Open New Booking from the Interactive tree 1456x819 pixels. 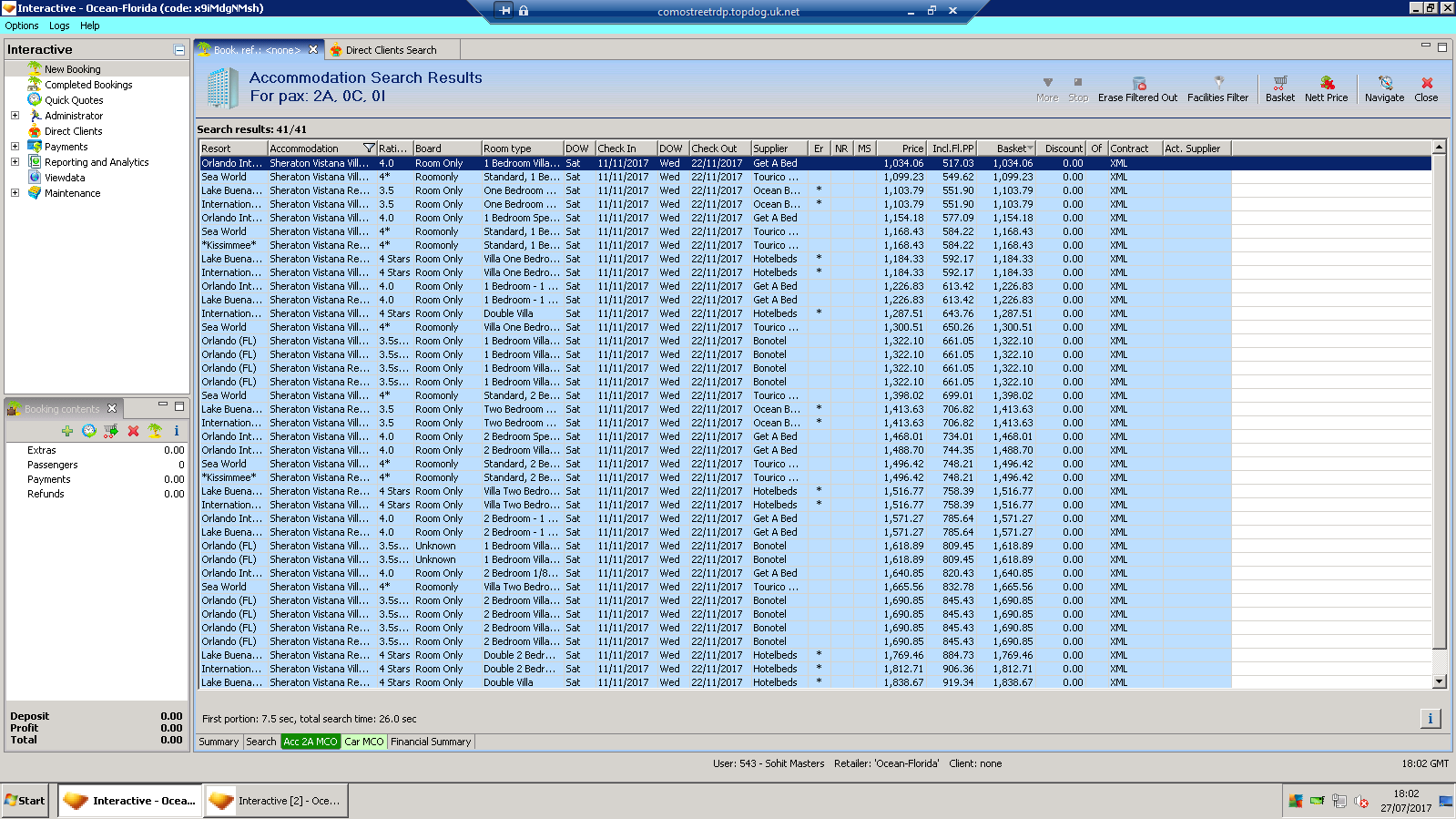tap(72, 69)
